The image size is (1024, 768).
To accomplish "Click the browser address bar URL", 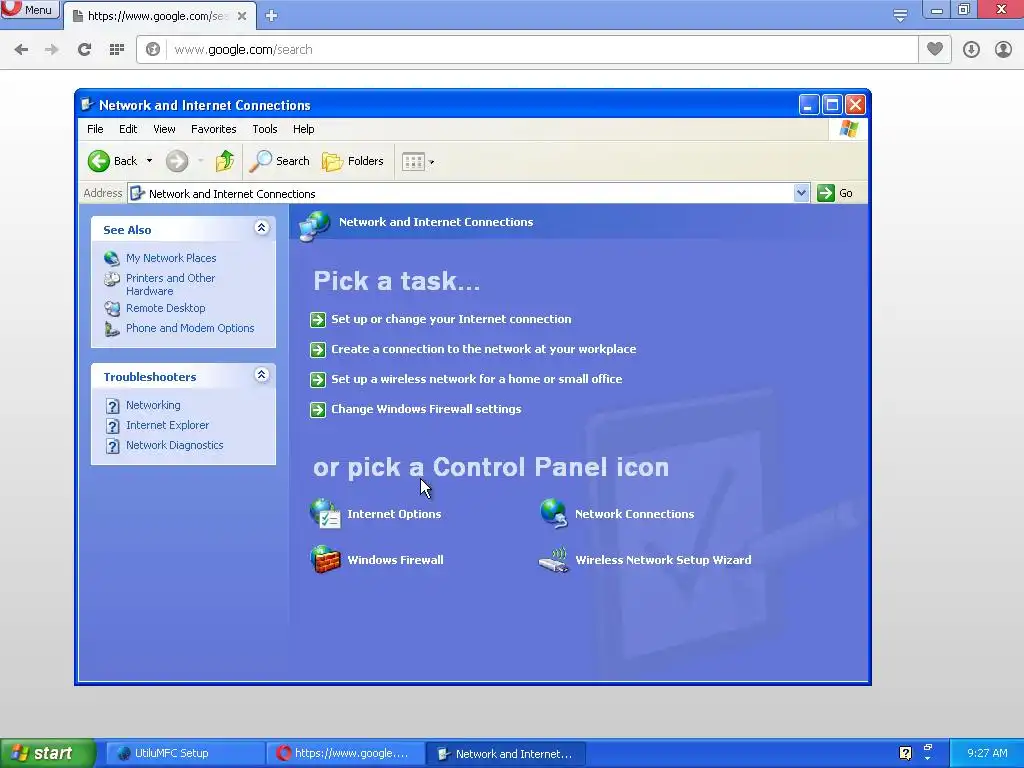I will pos(243,50).
